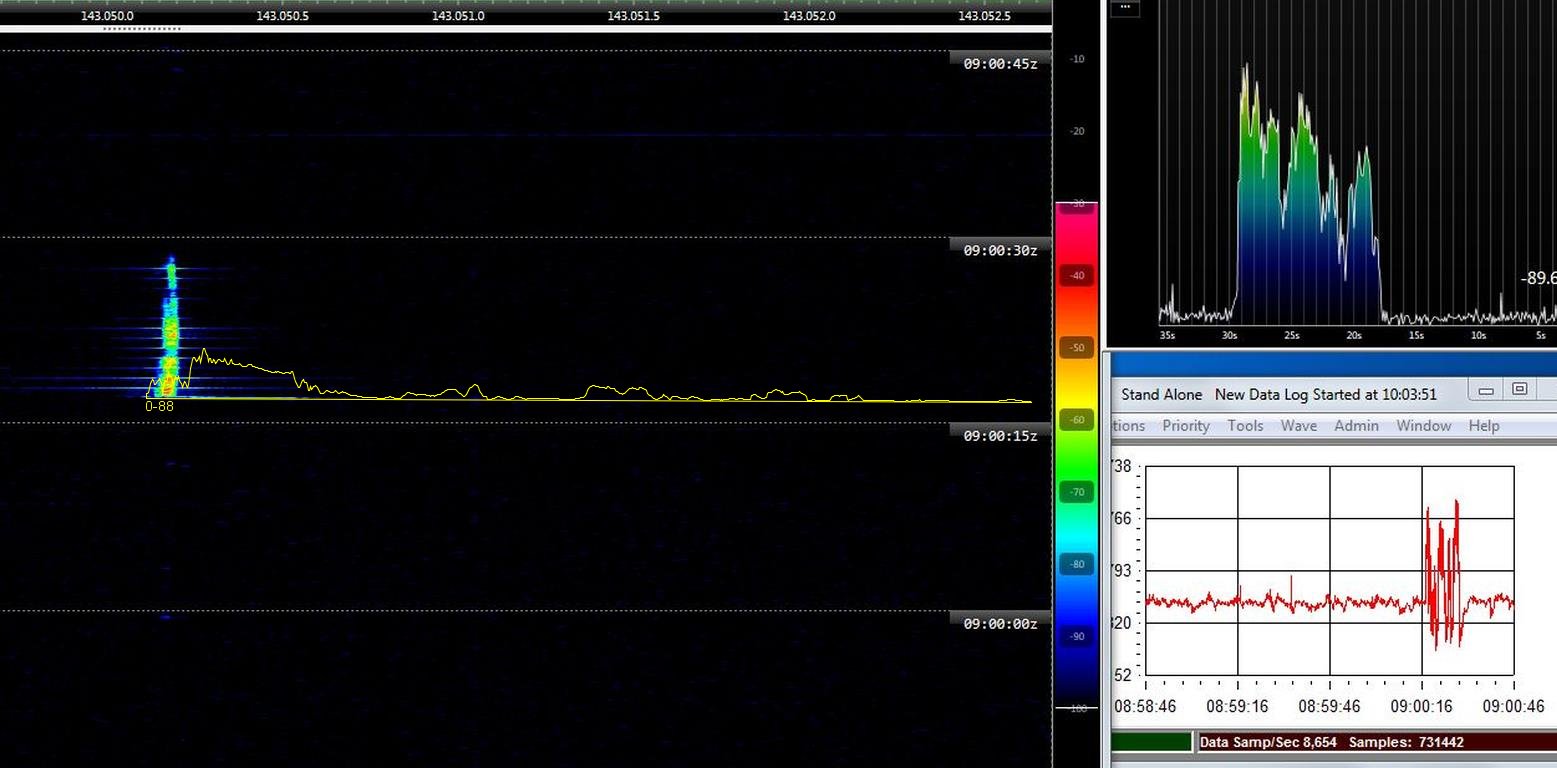Image resolution: width=1557 pixels, height=768 pixels.
Task: Minimize the data log window
Action: [x=1486, y=390]
